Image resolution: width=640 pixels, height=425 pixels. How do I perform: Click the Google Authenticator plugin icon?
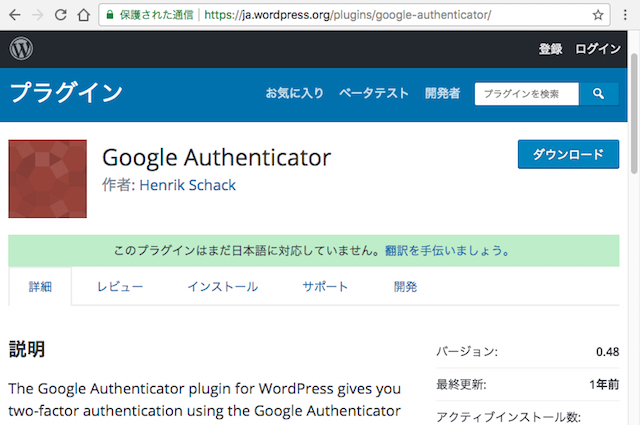pyautogui.click(x=47, y=179)
